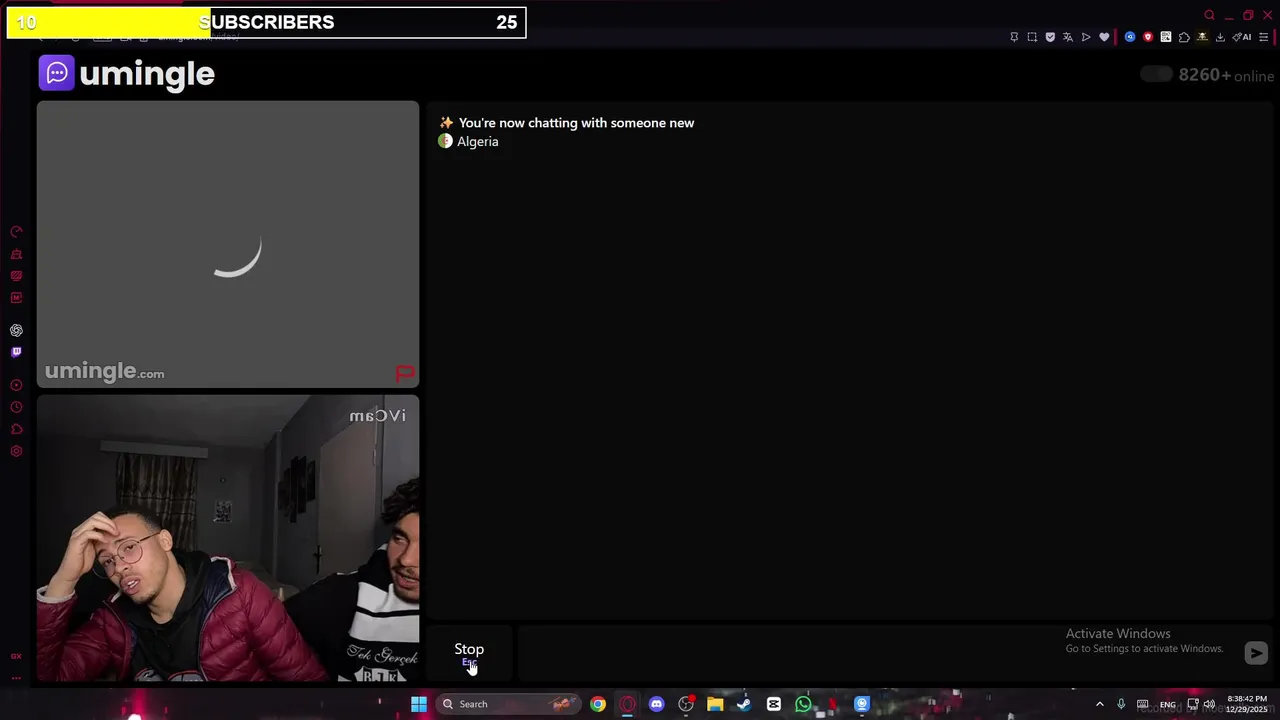The image size is (1280, 720).
Task: Click the shield check icon in toolbar
Action: [1050, 37]
